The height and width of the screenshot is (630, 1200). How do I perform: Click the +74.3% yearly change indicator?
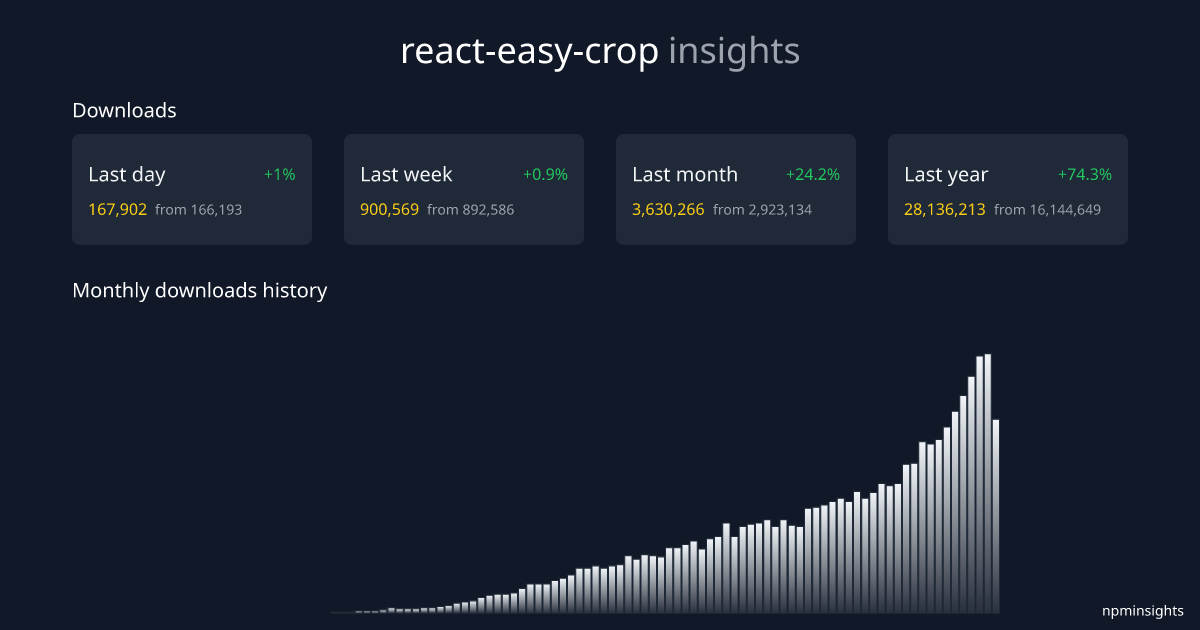[1084, 175]
